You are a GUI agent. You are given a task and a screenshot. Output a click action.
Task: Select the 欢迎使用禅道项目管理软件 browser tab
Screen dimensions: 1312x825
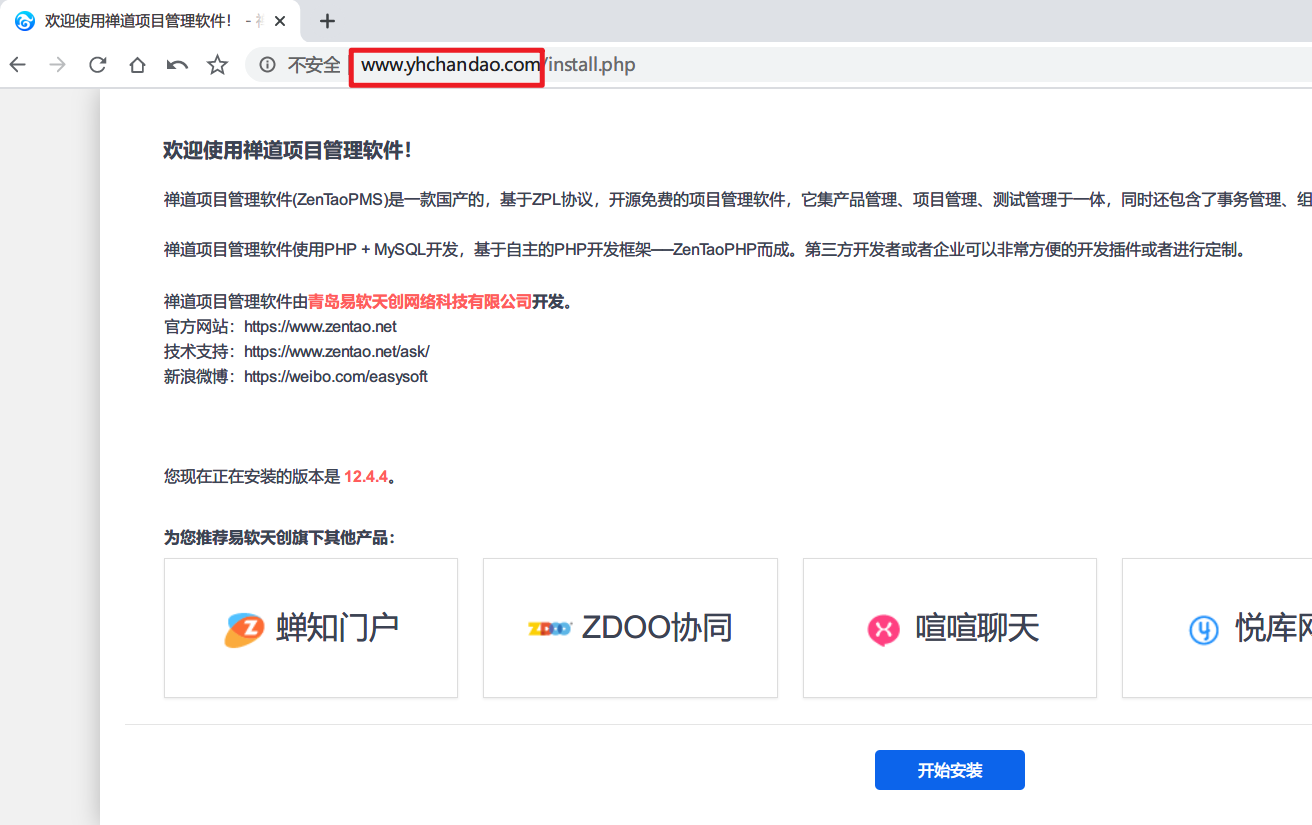tap(150, 21)
